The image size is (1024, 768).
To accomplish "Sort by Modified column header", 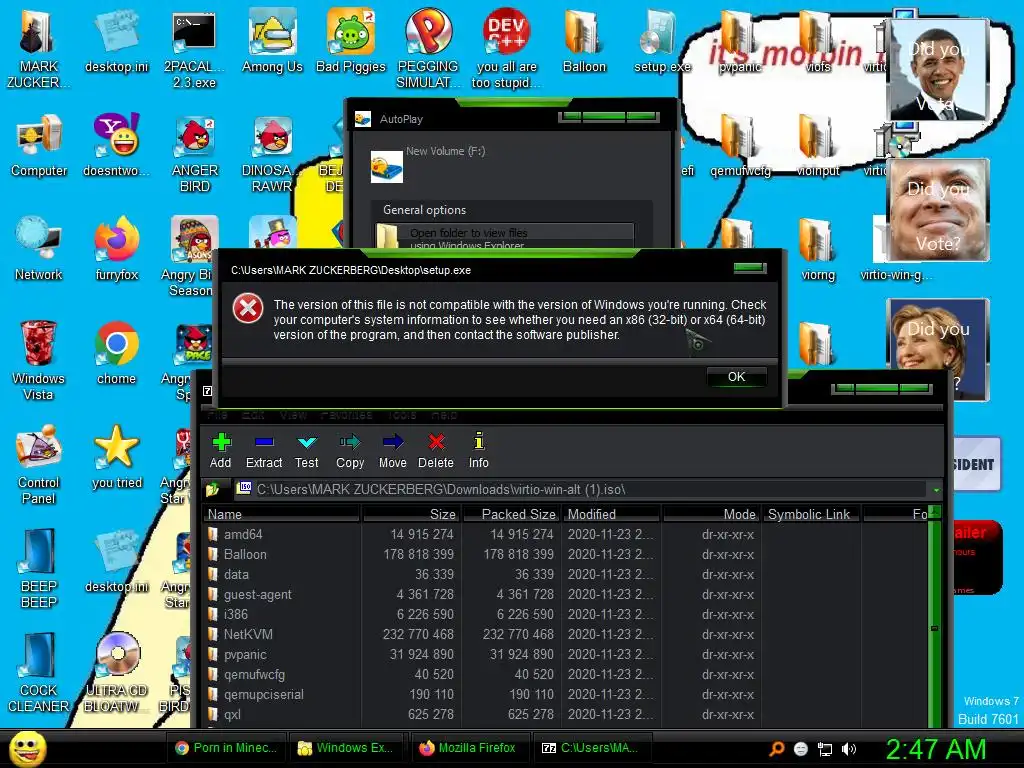I will point(611,514).
